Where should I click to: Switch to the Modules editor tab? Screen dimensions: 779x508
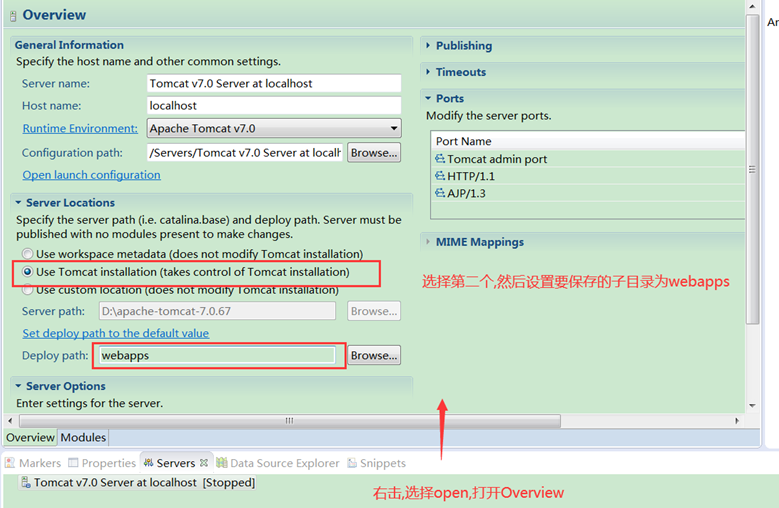tap(83, 437)
